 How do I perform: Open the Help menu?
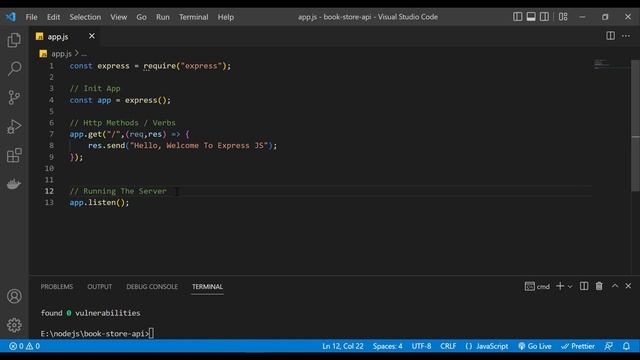[x=225, y=17]
